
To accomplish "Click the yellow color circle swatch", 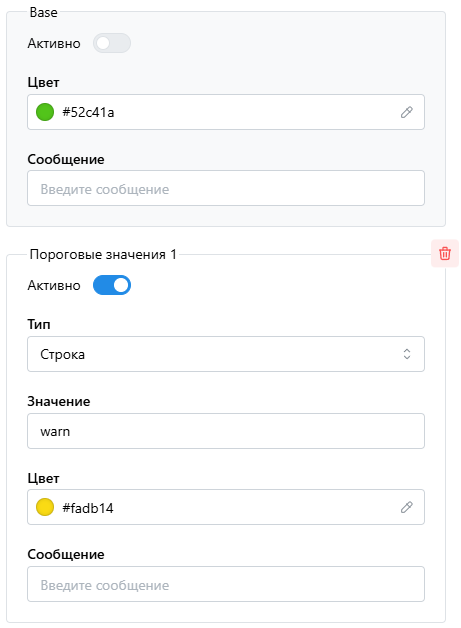I will click(45, 507).
